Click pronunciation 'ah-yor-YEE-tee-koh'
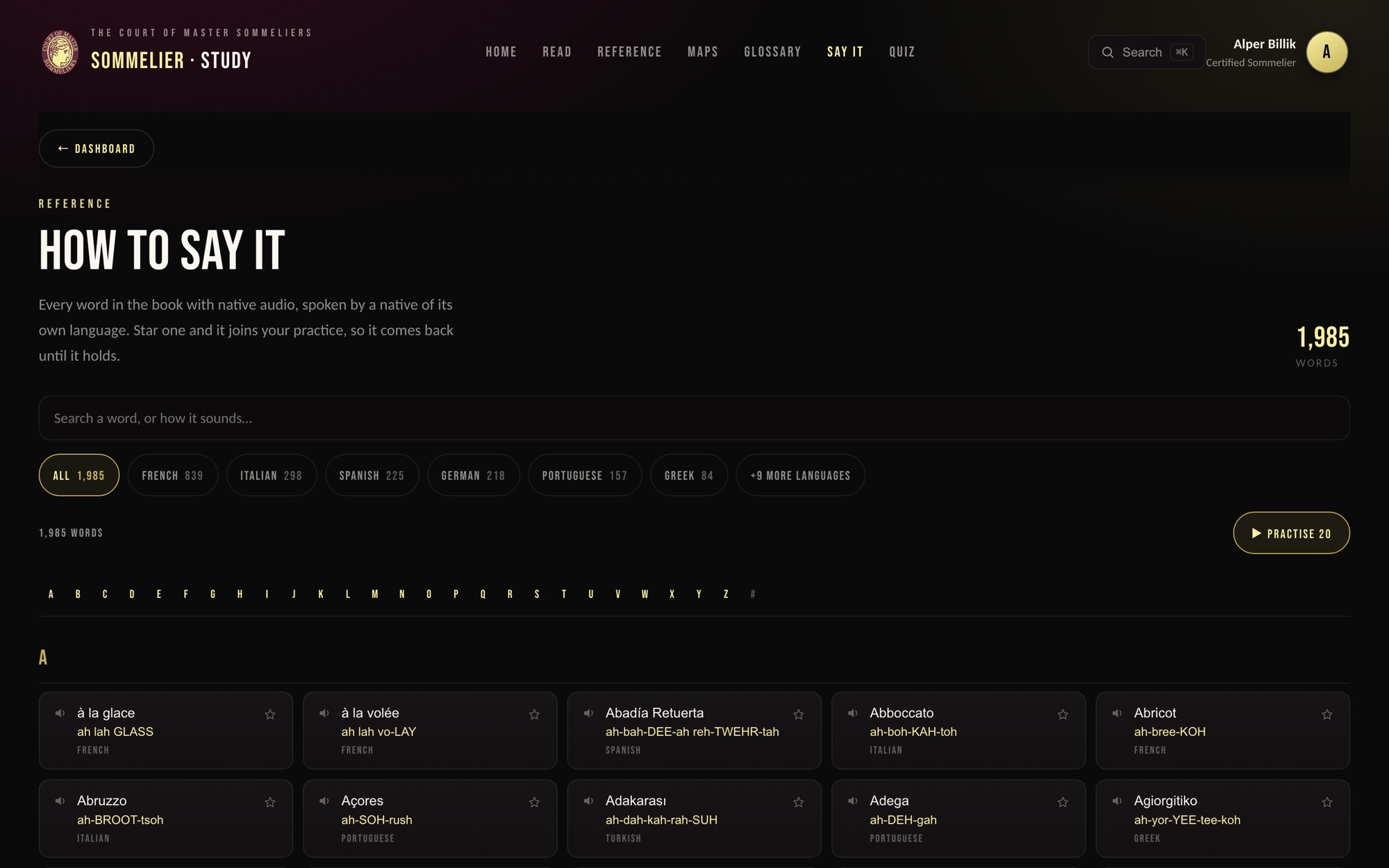The height and width of the screenshot is (868, 1389). [x=1187, y=820]
